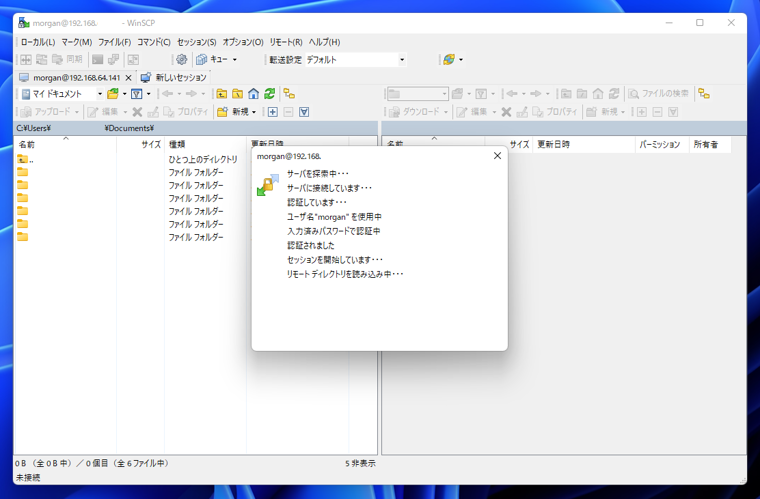Screen dimensions: 760x499
Task: Open the ローカル(L) menu
Action: point(38,42)
